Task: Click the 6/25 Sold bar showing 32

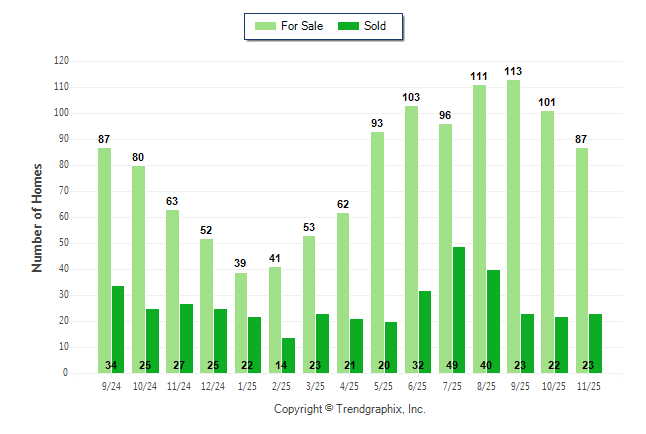Action: click(425, 331)
